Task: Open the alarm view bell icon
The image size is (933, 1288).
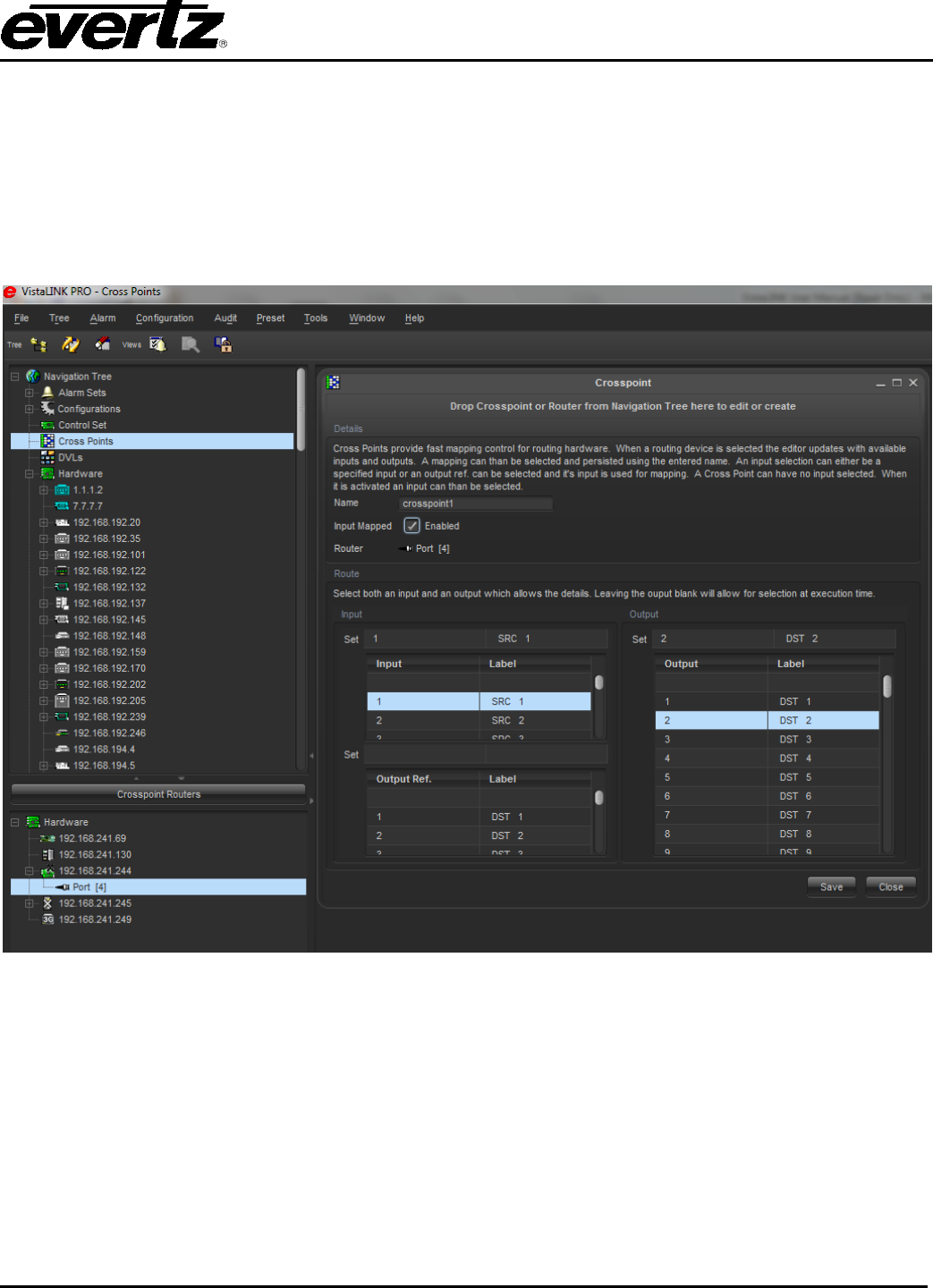Action: coord(158,344)
